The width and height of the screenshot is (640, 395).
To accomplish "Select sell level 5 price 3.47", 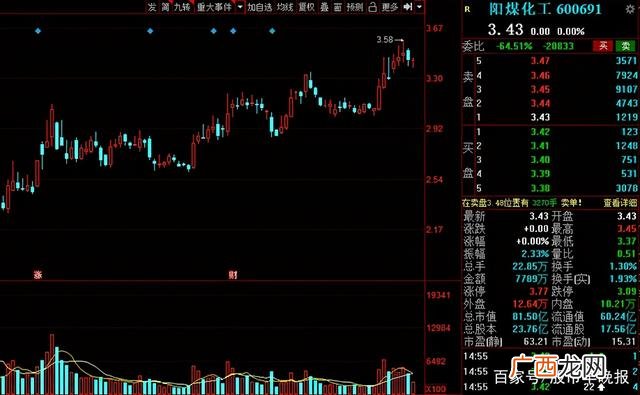I will point(540,61).
